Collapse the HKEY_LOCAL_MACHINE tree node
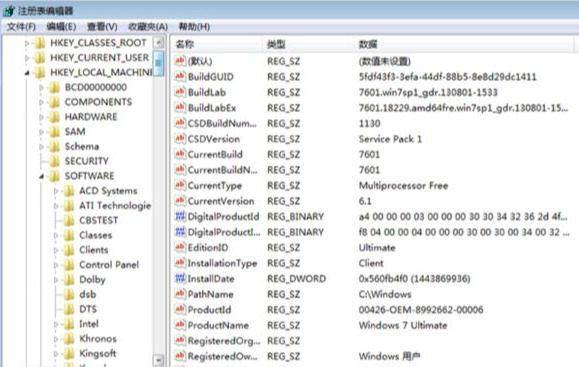The image size is (579, 367). (27, 73)
